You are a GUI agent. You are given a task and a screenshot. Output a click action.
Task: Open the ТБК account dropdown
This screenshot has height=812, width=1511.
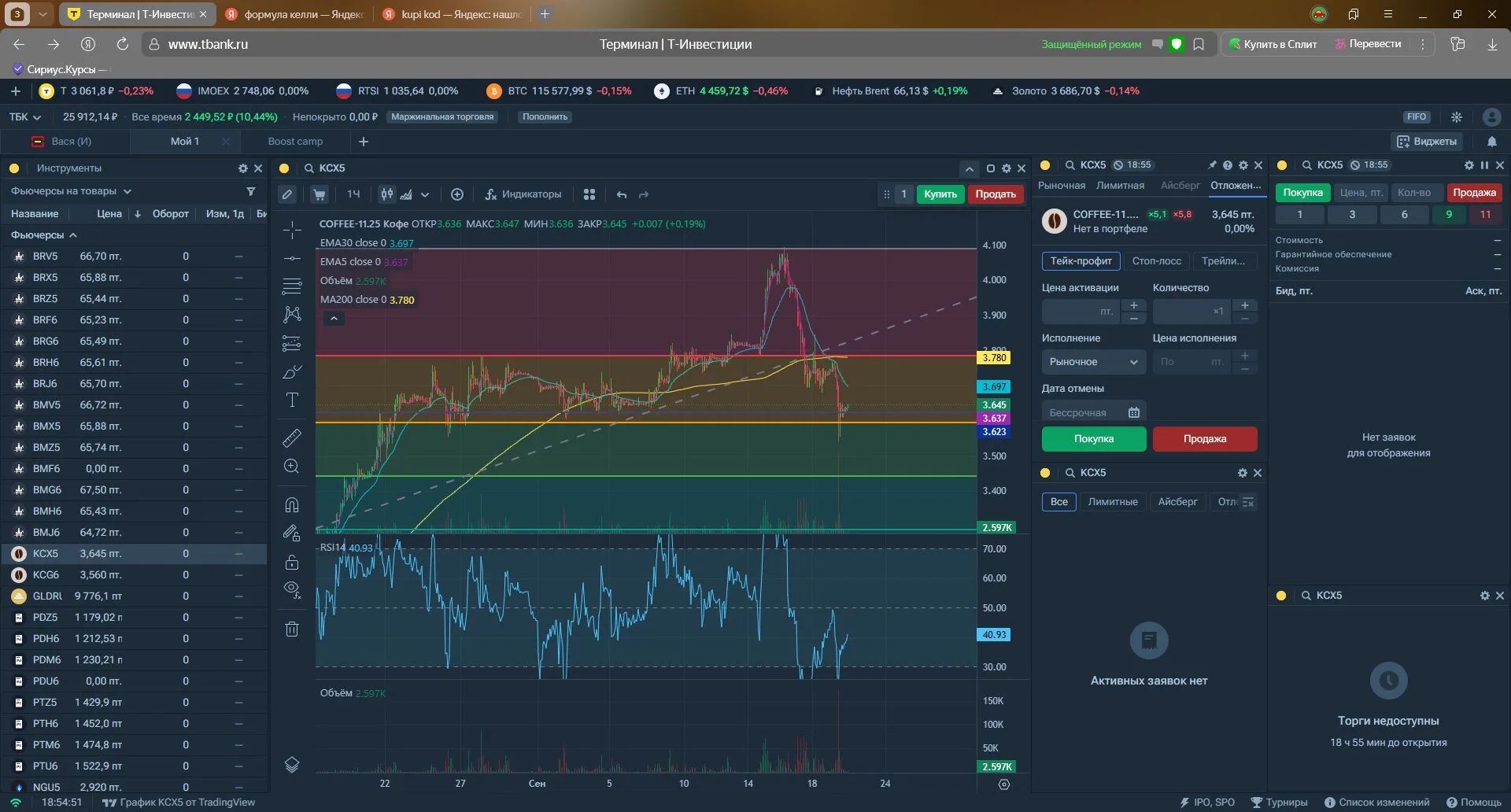coord(25,117)
